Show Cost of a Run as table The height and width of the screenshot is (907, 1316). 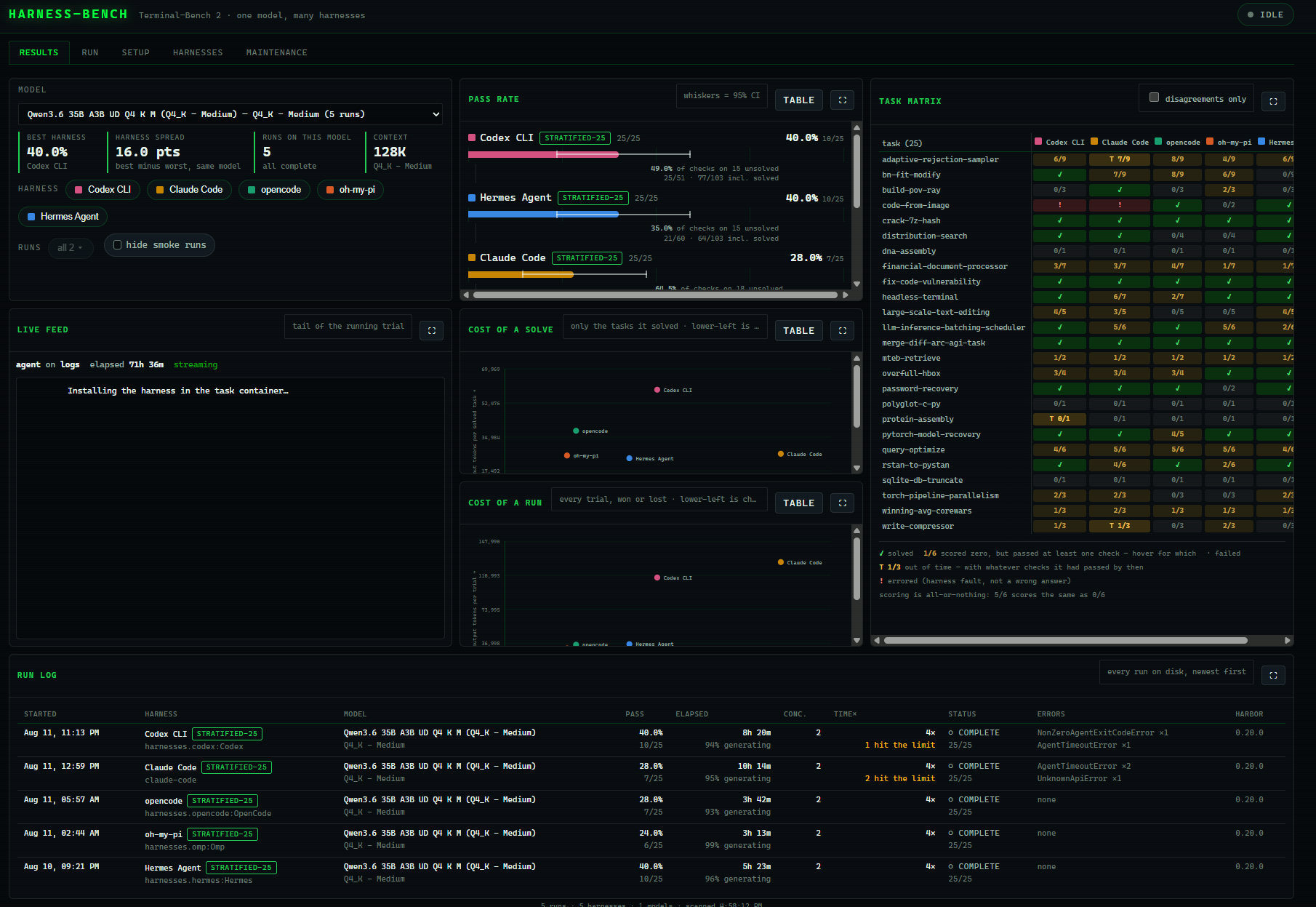(x=798, y=503)
